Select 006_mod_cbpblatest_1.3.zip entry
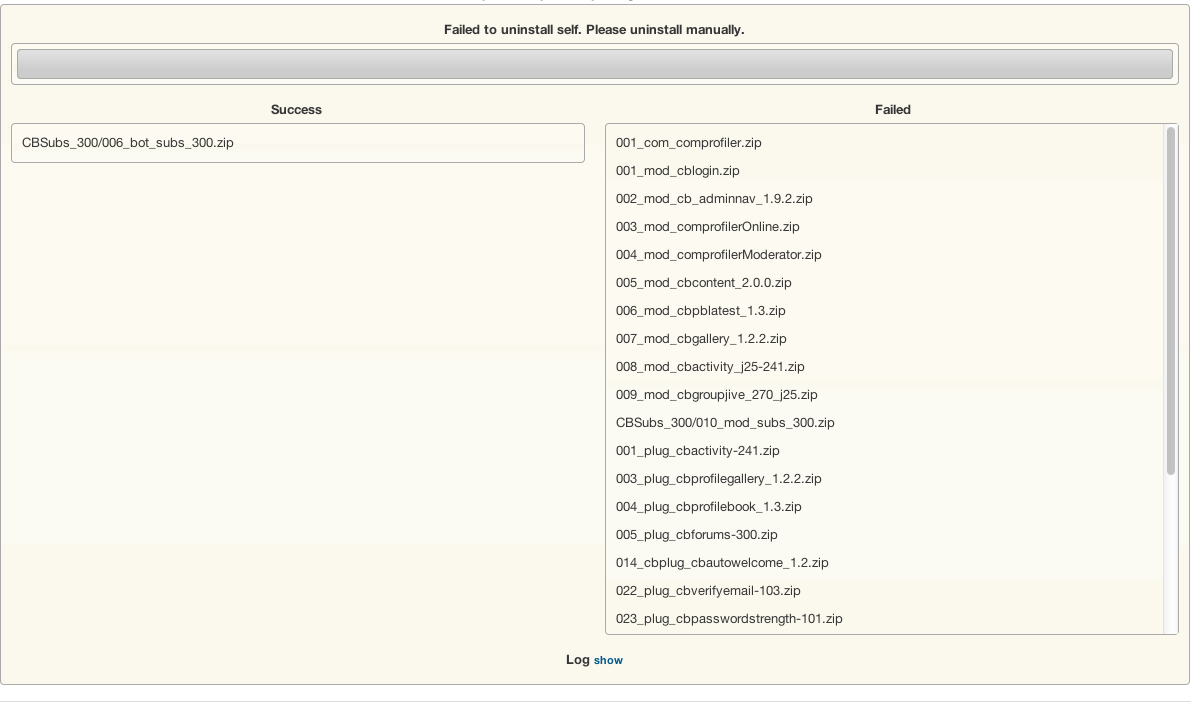This screenshot has height=713, width=1204. point(700,311)
